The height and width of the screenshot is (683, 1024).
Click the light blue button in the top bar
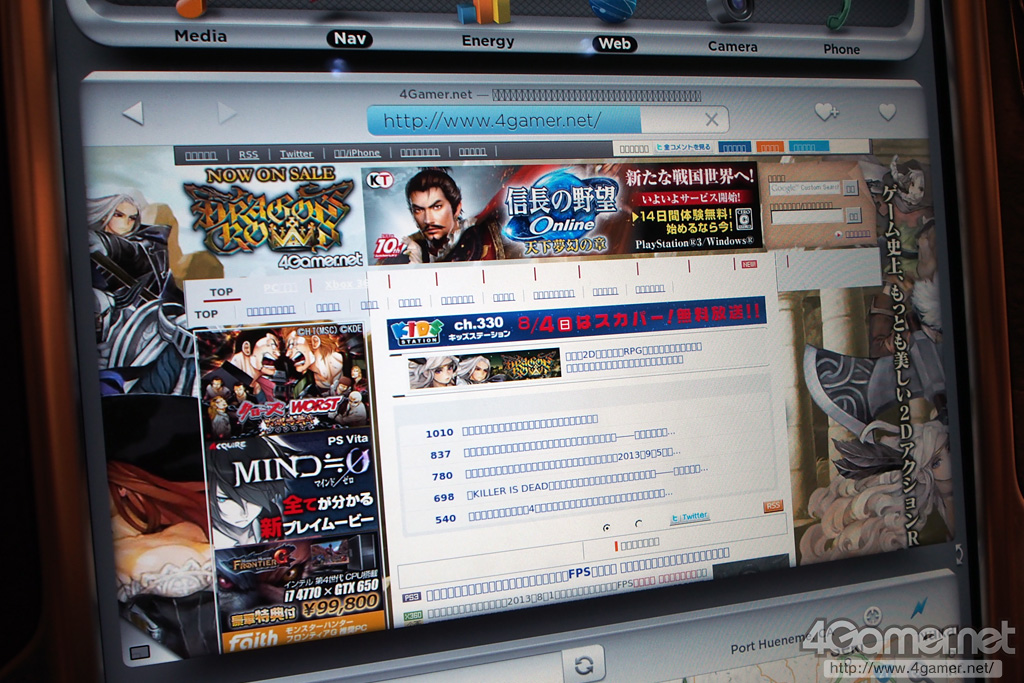tap(808, 146)
